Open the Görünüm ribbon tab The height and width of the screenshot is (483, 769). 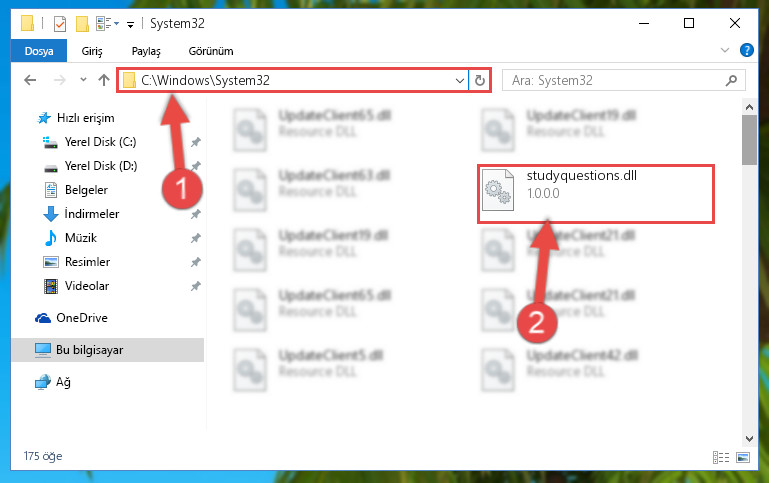tap(211, 51)
